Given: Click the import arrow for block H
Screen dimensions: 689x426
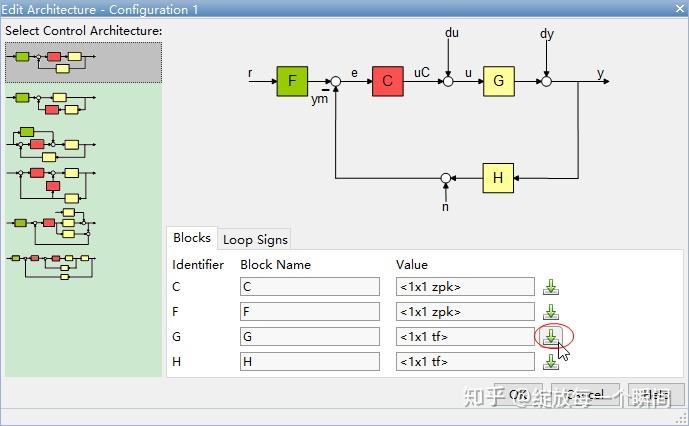Looking at the screenshot, I should pos(551,362).
